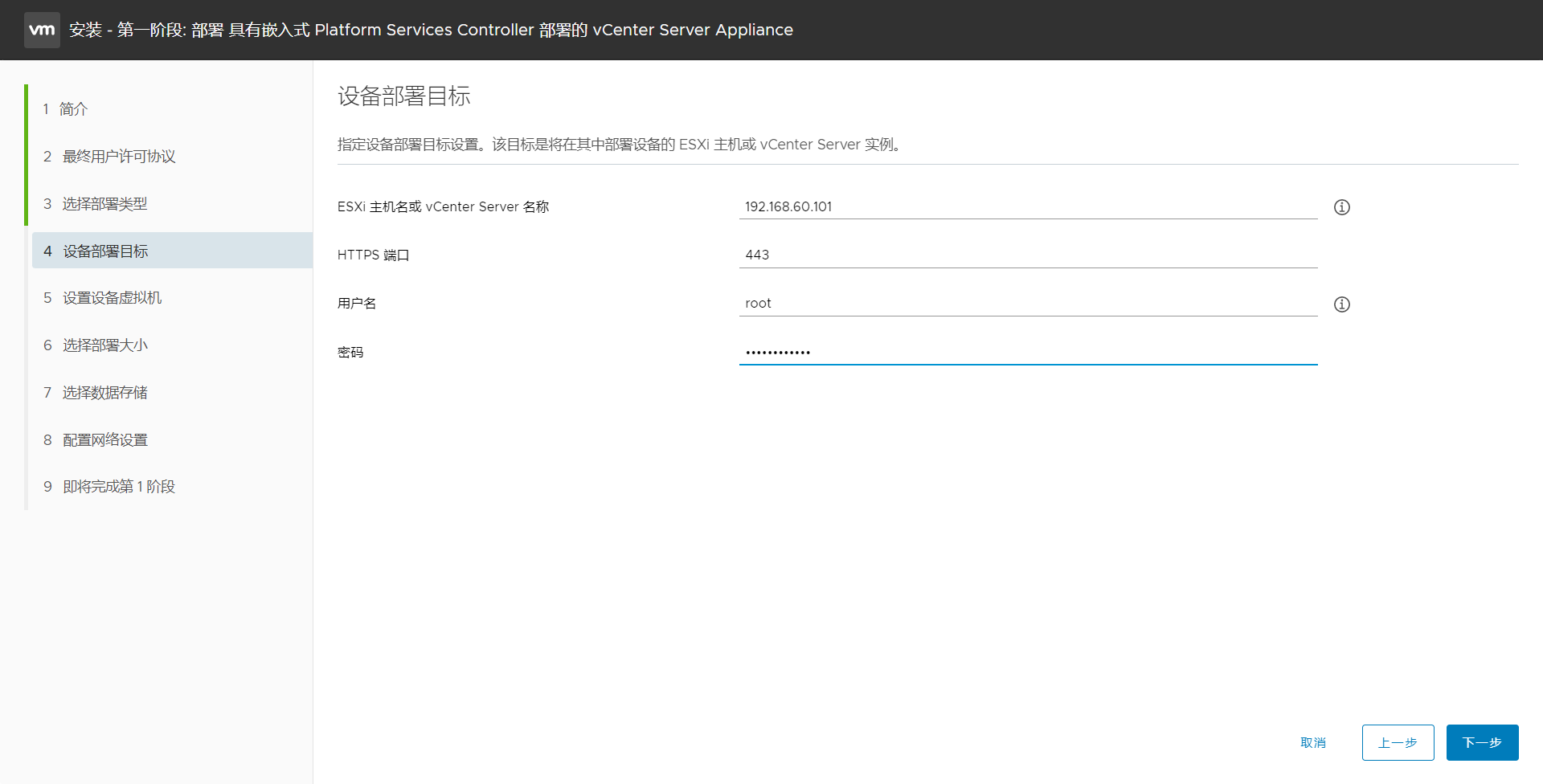Click the ESXi 主机名或 vCenter Server 名称 label
The height and width of the screenshot is (784, 1543).
[443, 206]
